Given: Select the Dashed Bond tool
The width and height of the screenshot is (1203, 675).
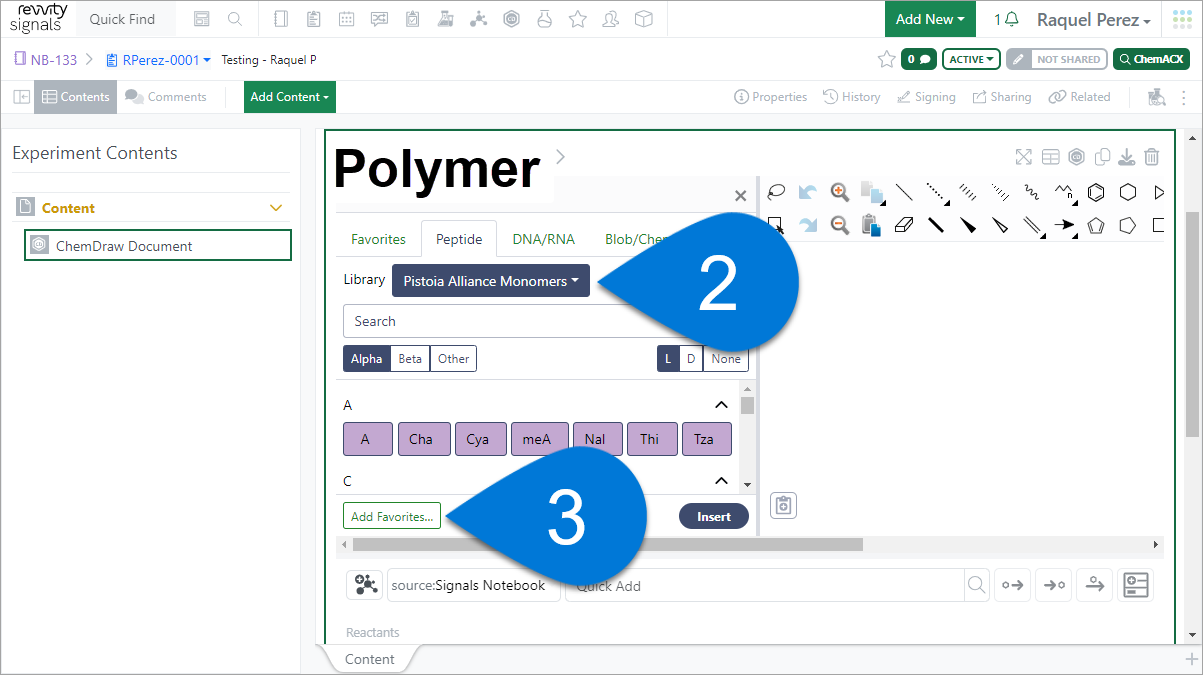Looking at the screenshot, I should coord(936,192).
